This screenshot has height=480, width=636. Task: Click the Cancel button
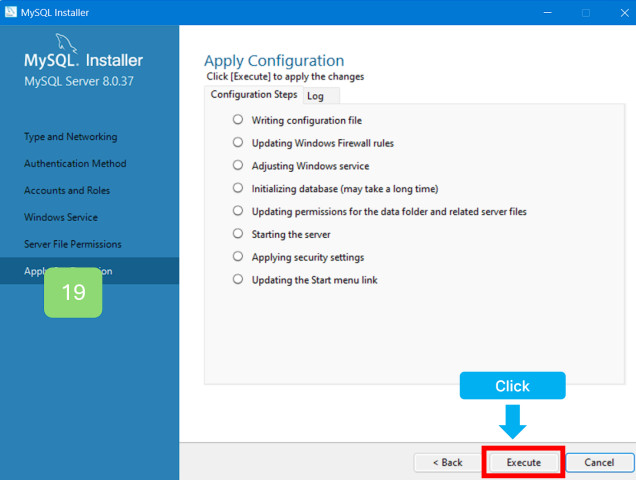599,462
